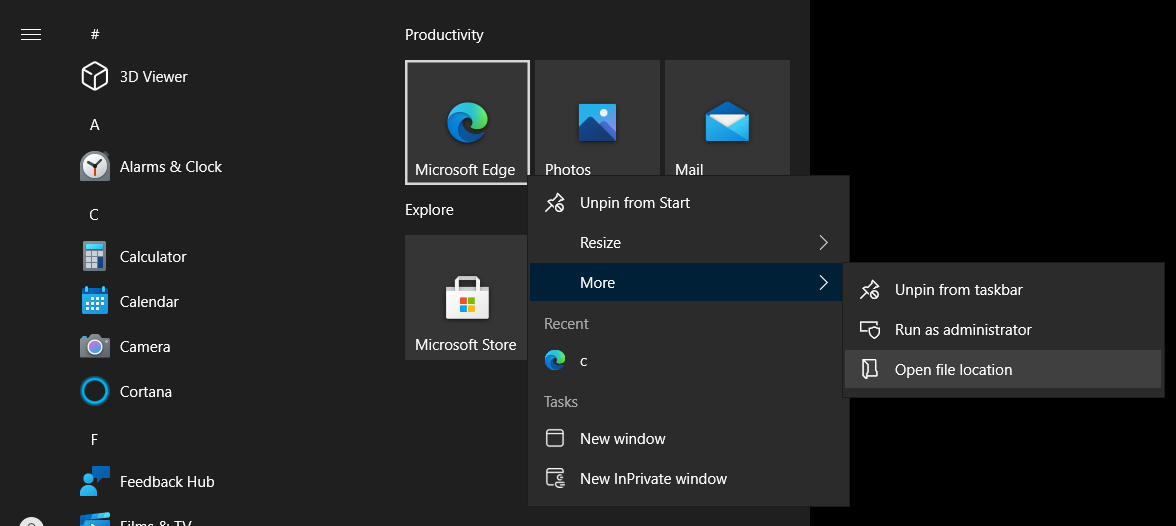Choose Run as administrator
Viewport: 1176px width, 526px height.
click(1003, 329)
